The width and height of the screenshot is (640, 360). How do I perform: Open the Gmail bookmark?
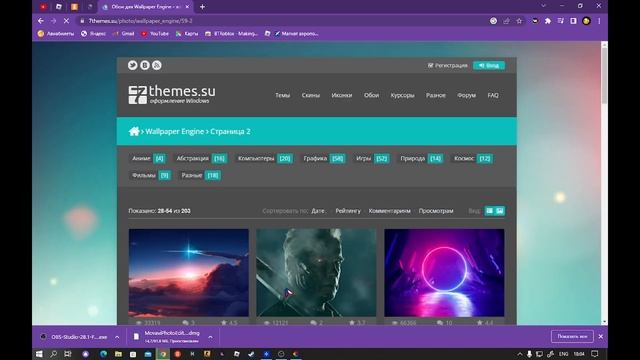coord(124,34)
